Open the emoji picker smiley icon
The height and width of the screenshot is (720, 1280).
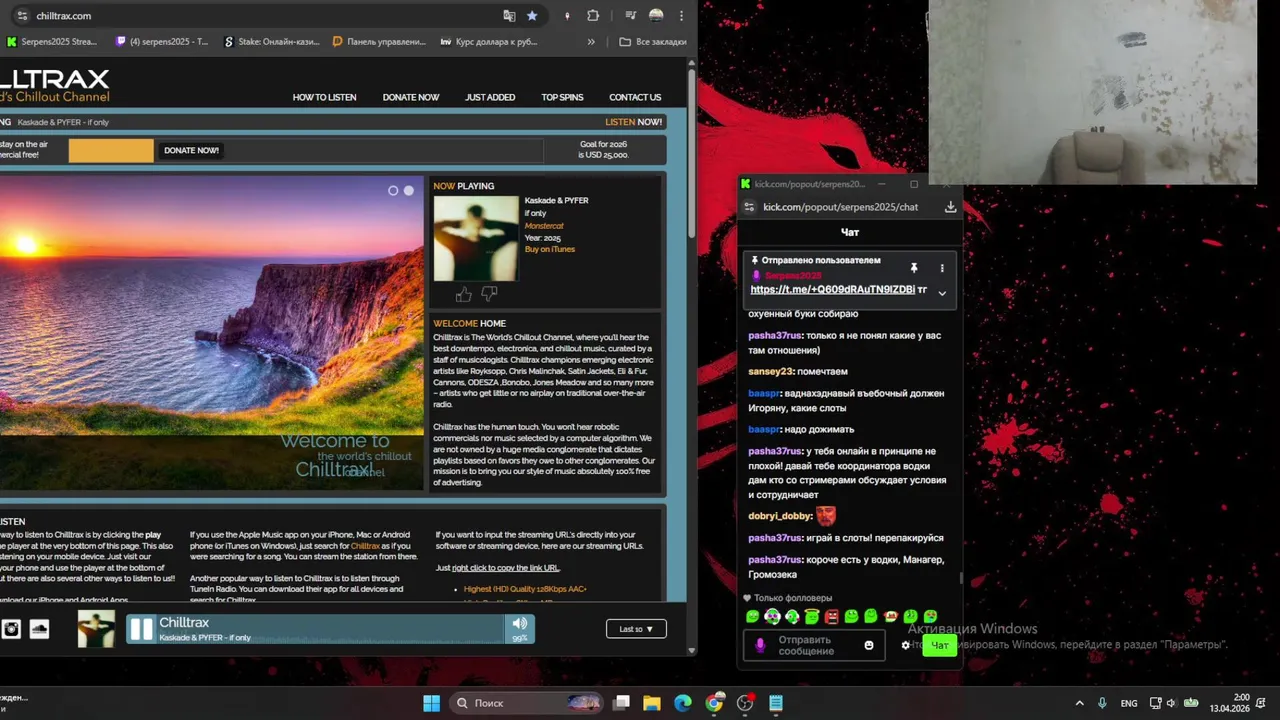click(869, 645)
